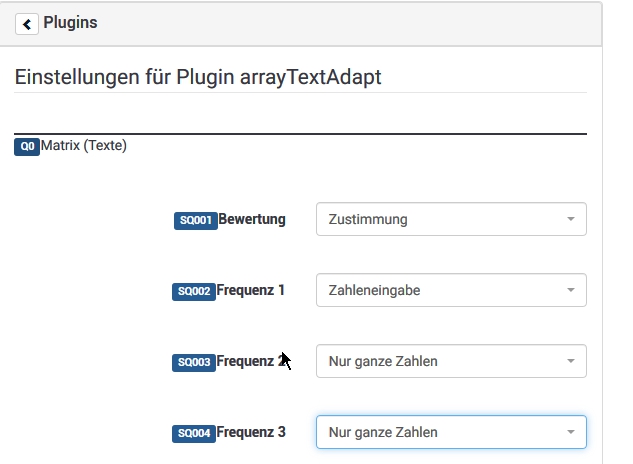Viewport: 633px width, 464px height.
Task: Click the caret arrow in the Frequenz 3 dropdown
Action: (570, 433)
